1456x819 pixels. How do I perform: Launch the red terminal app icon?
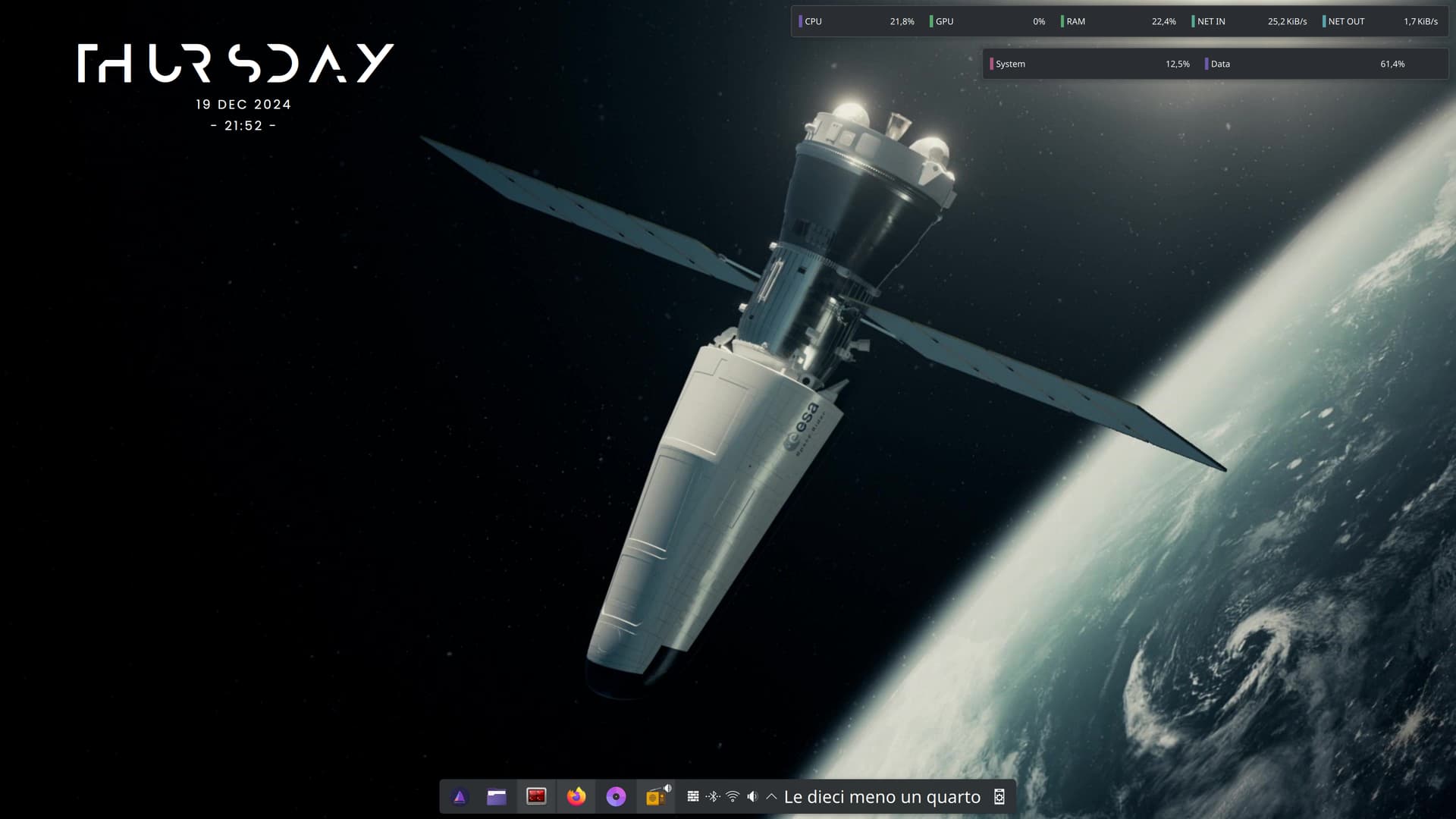point(536,797)
